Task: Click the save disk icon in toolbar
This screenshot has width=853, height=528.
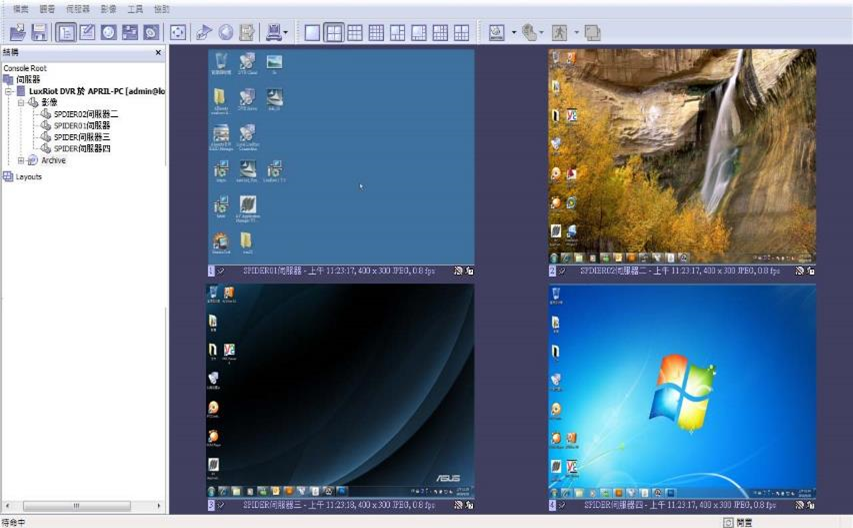Action: 39,32
